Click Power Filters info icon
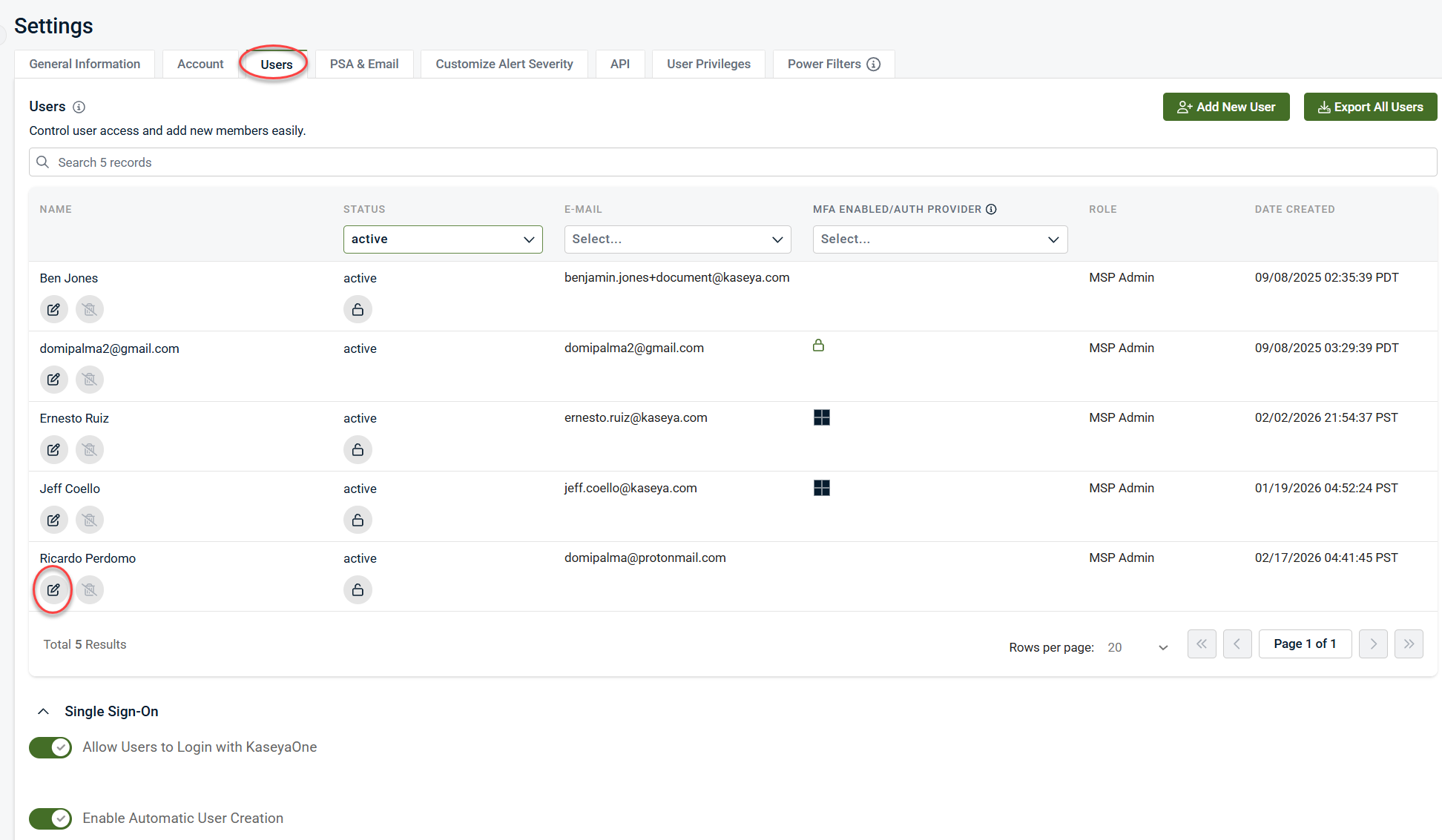This screenshot has width=1442, height=840. 874,65
